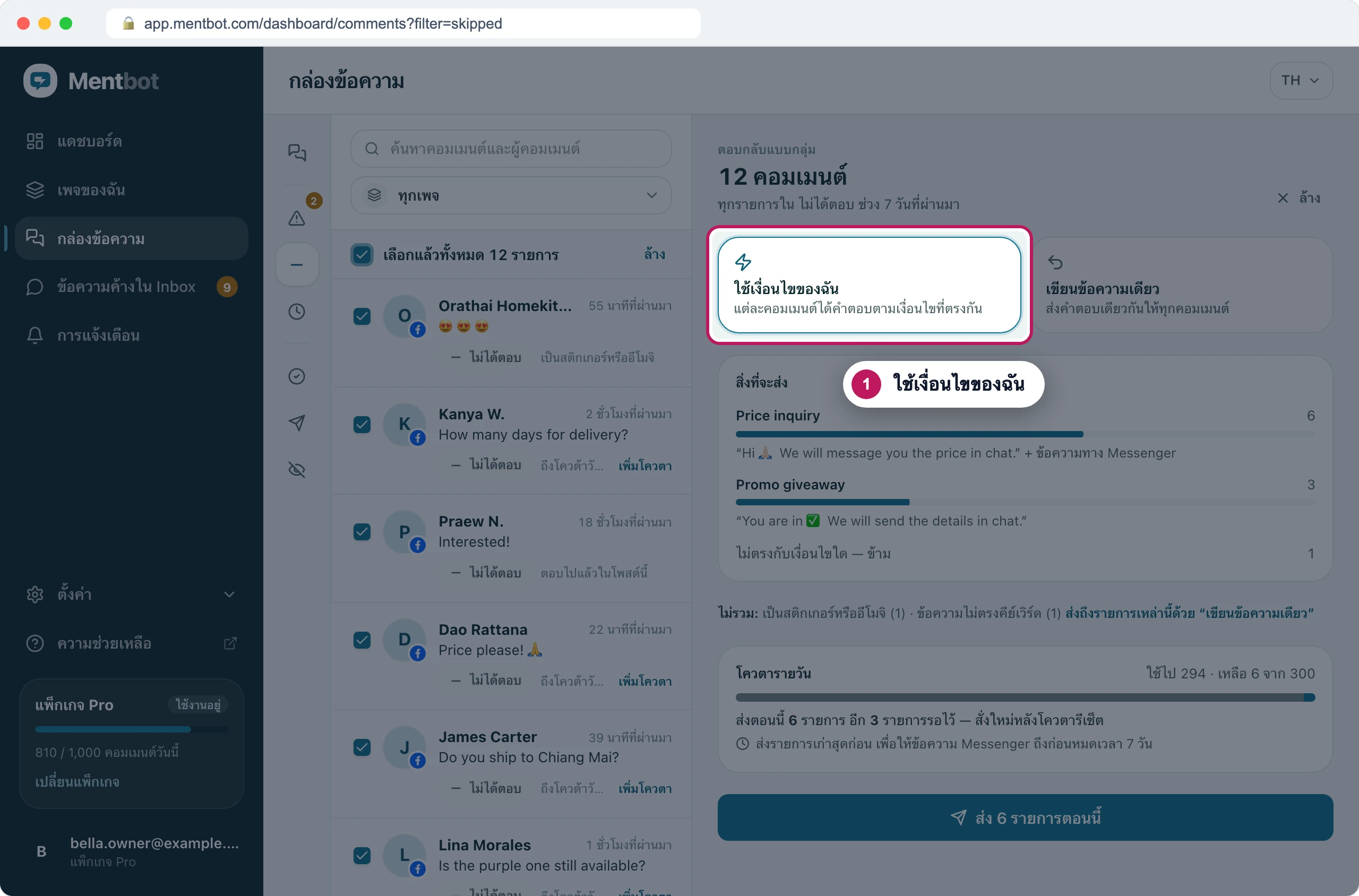This screenshot has width=1359, height=896.
Task: Click ส่งถึงรายการเหล่านี้ด้วย เขียนข้อความเดียว link
Action: [1189, 613]
